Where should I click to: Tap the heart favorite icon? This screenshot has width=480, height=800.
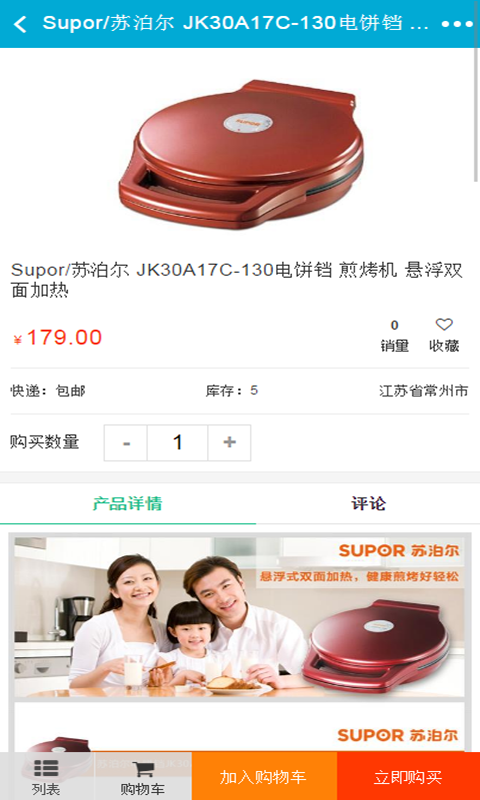click(444, 324)
